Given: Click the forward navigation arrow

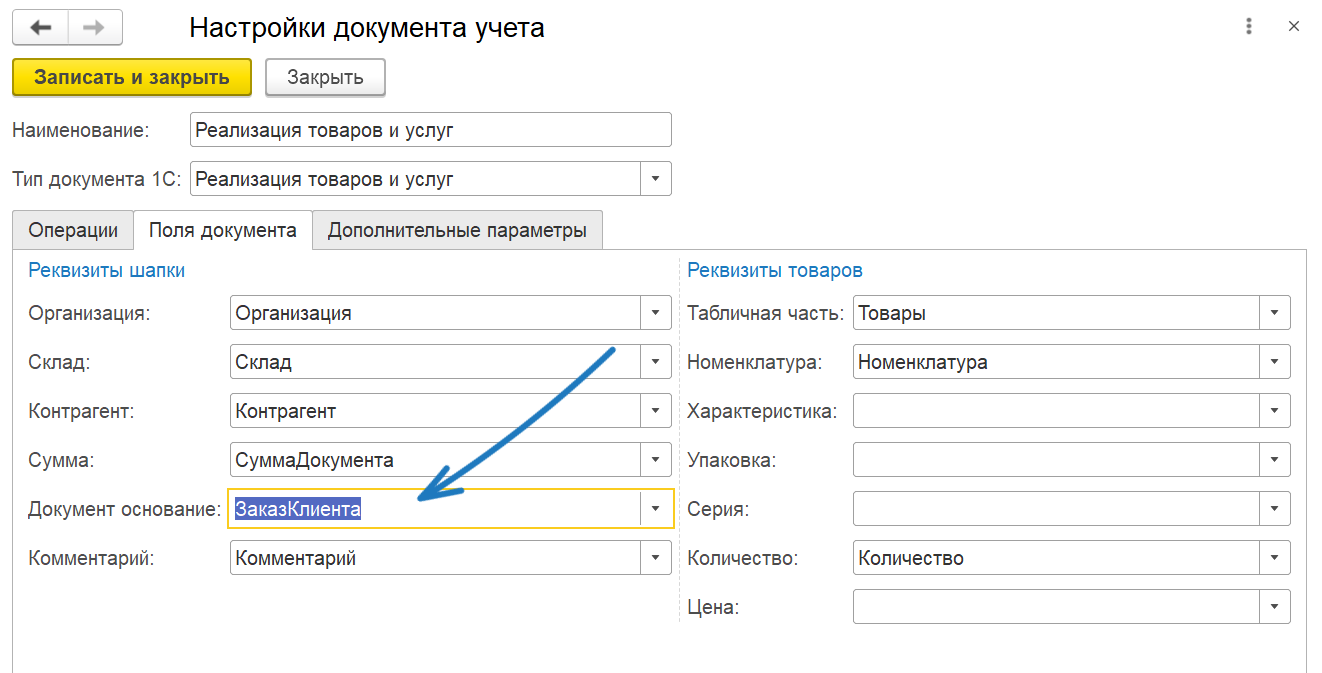Looking at the screenshot, I should click(94, 28).
